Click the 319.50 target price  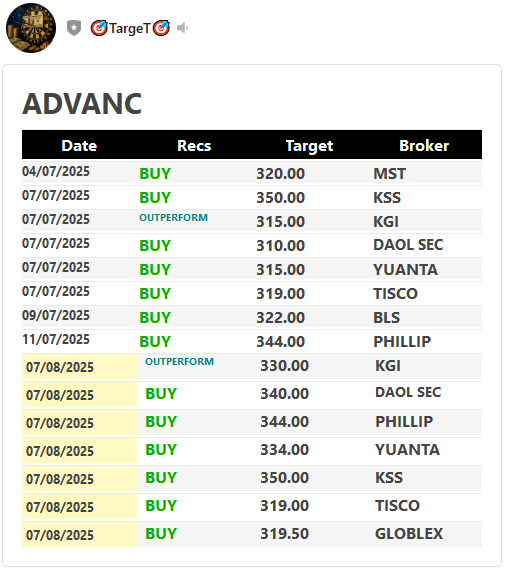(284, 534)
